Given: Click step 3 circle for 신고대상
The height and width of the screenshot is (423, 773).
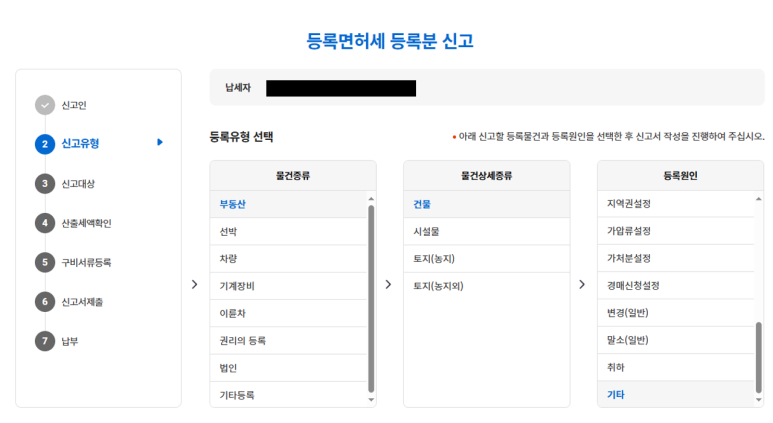Looking at the screenshot, I should pos(45,183).
